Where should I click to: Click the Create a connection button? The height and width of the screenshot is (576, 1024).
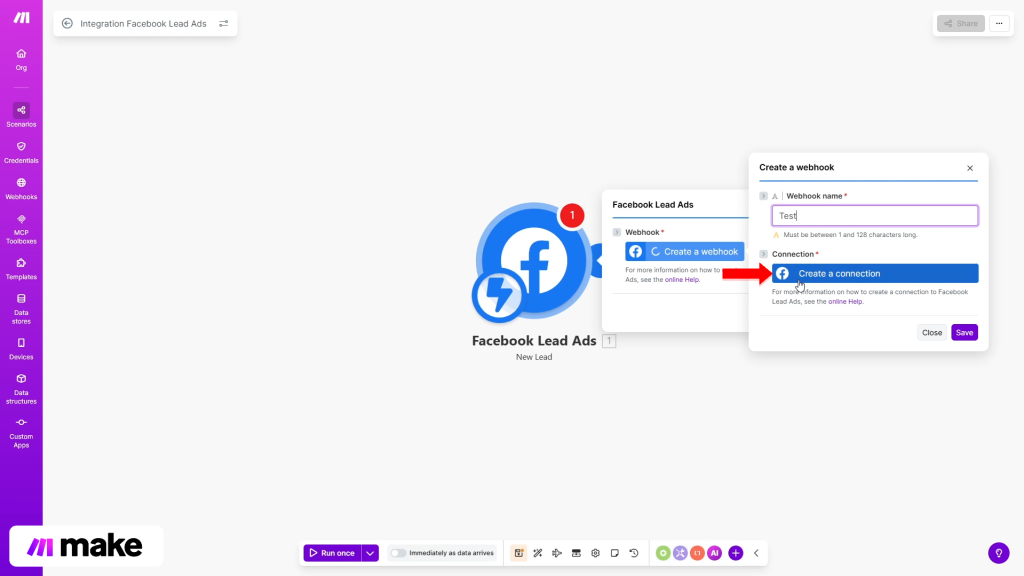875,274
